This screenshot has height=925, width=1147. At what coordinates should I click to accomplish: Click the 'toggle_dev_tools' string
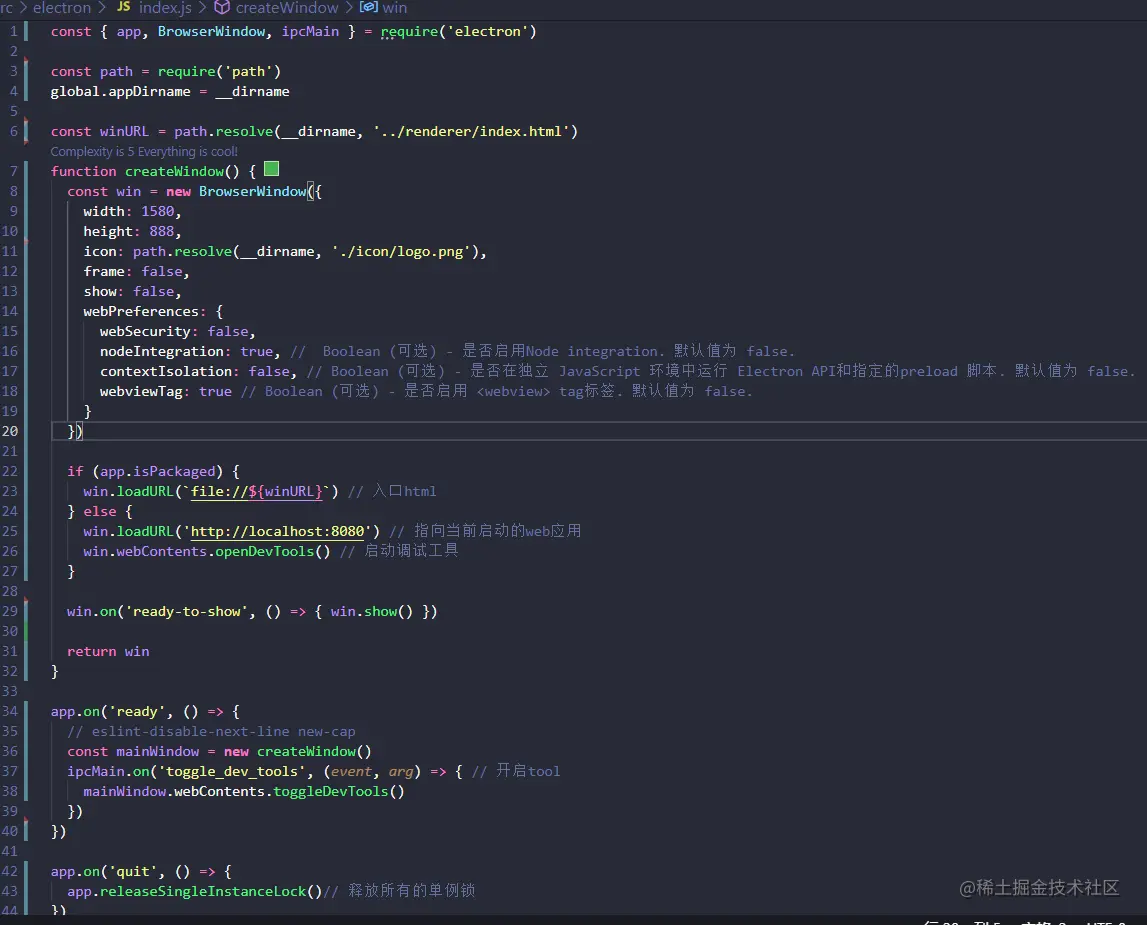pyautogui.click(x=232, y=771)
